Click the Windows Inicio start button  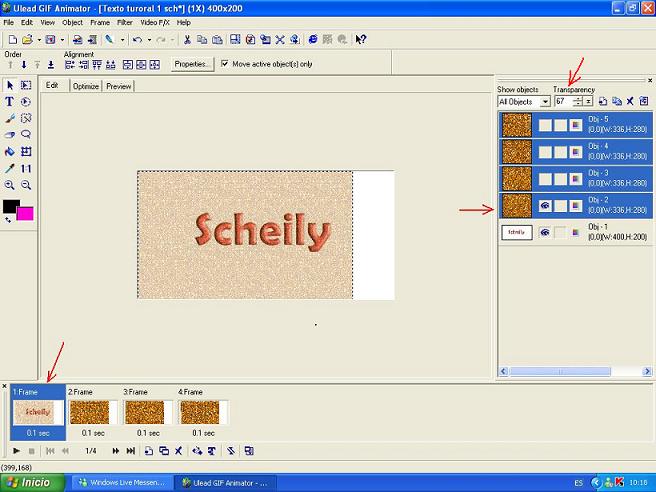[33, 482]
